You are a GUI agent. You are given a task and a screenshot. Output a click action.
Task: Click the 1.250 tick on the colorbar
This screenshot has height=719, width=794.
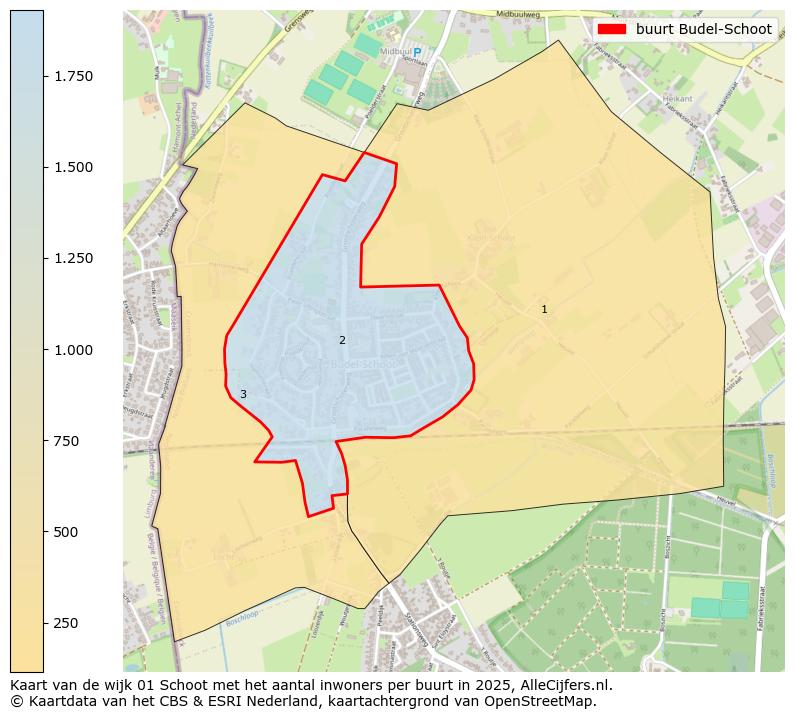tap(76, 258)
